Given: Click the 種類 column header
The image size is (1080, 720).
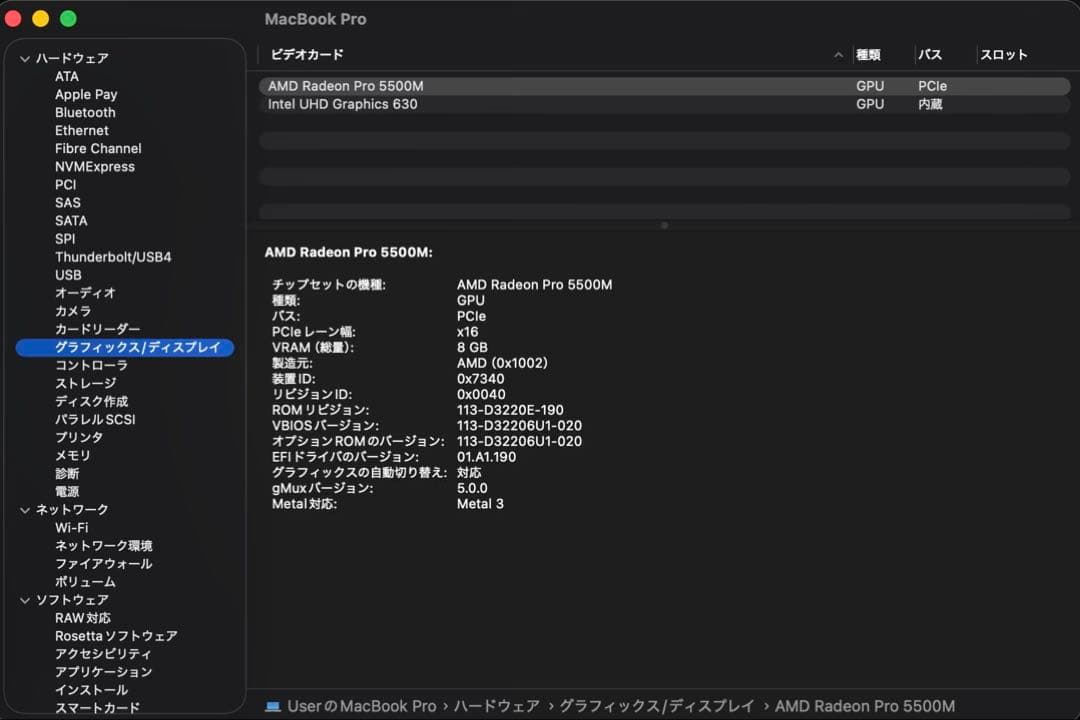Looking at the screenshot, I should click(x=868, y=55).
